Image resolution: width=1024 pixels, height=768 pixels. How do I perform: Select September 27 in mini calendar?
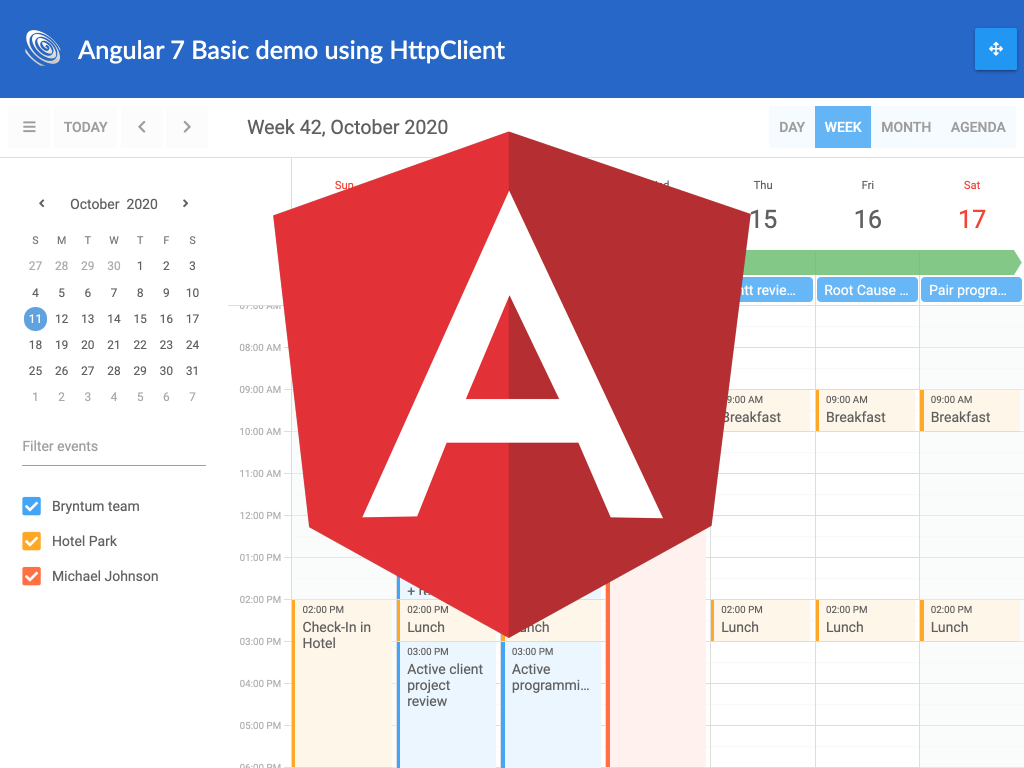pos(35,266)
